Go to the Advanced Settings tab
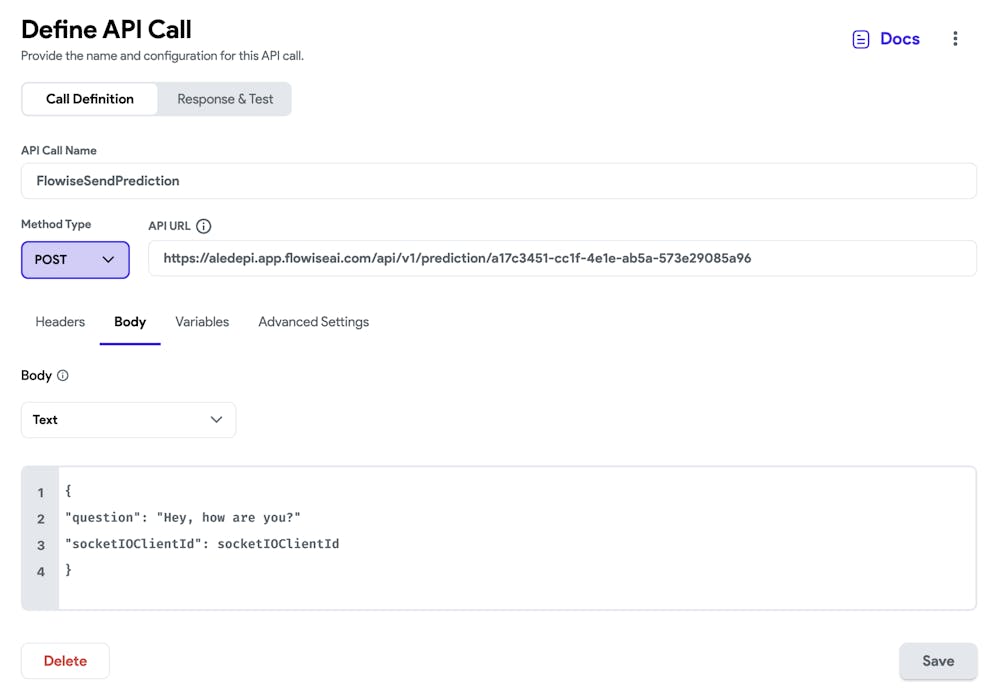Image resolution: width=1000 pixels, height=695 pixels. click(x=313, y=322)
